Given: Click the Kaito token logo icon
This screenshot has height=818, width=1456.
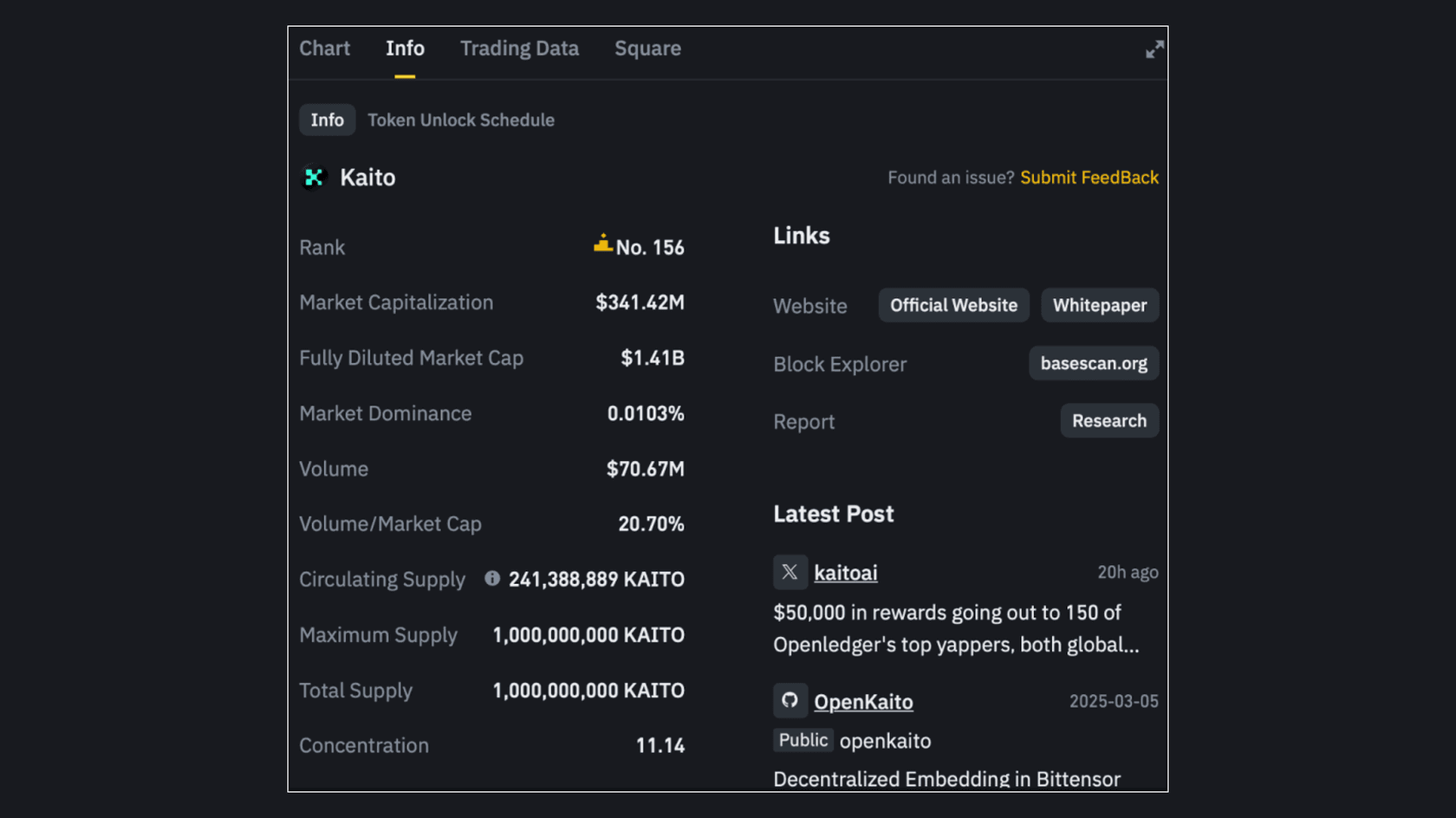Looking at the screenshot, I should pos(314,178).
